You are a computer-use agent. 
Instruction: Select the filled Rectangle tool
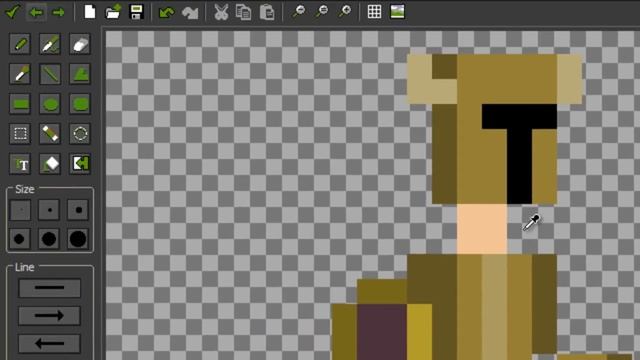(20, 104)
